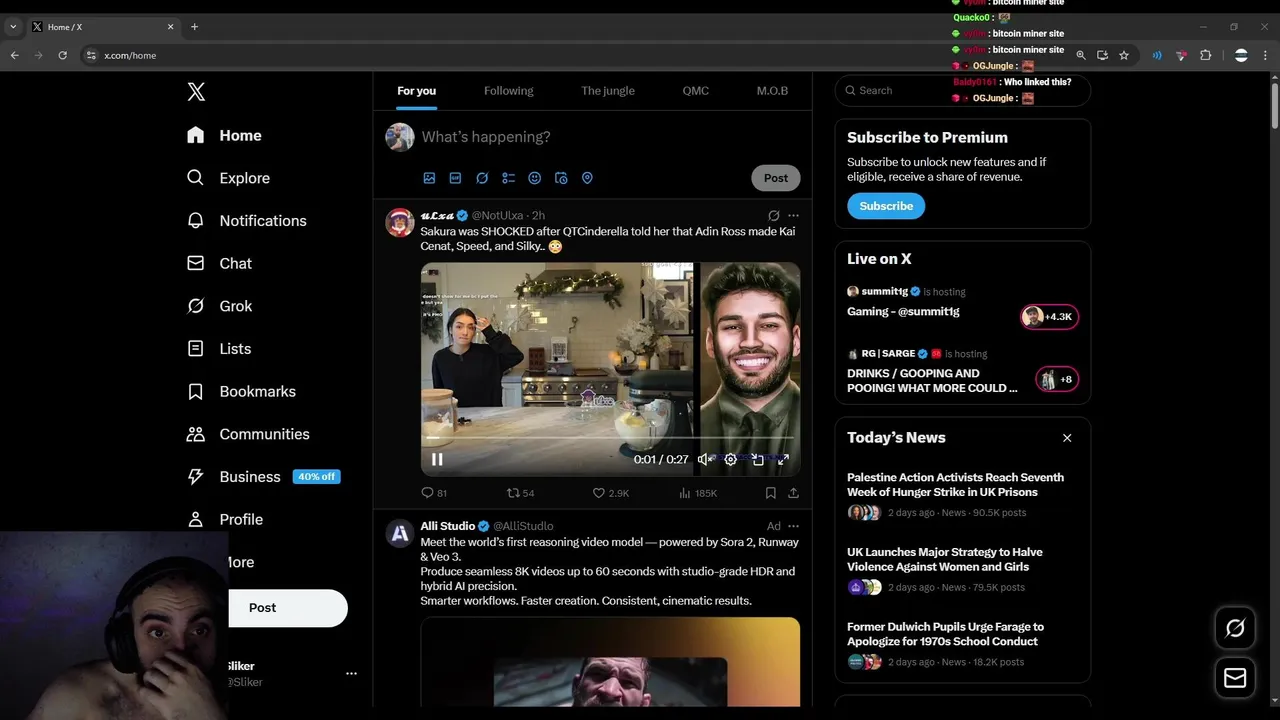The height and width of the screenshot is (720, 1280).
Task: Open more options on NotUlxa post
Action: [793, 215]
